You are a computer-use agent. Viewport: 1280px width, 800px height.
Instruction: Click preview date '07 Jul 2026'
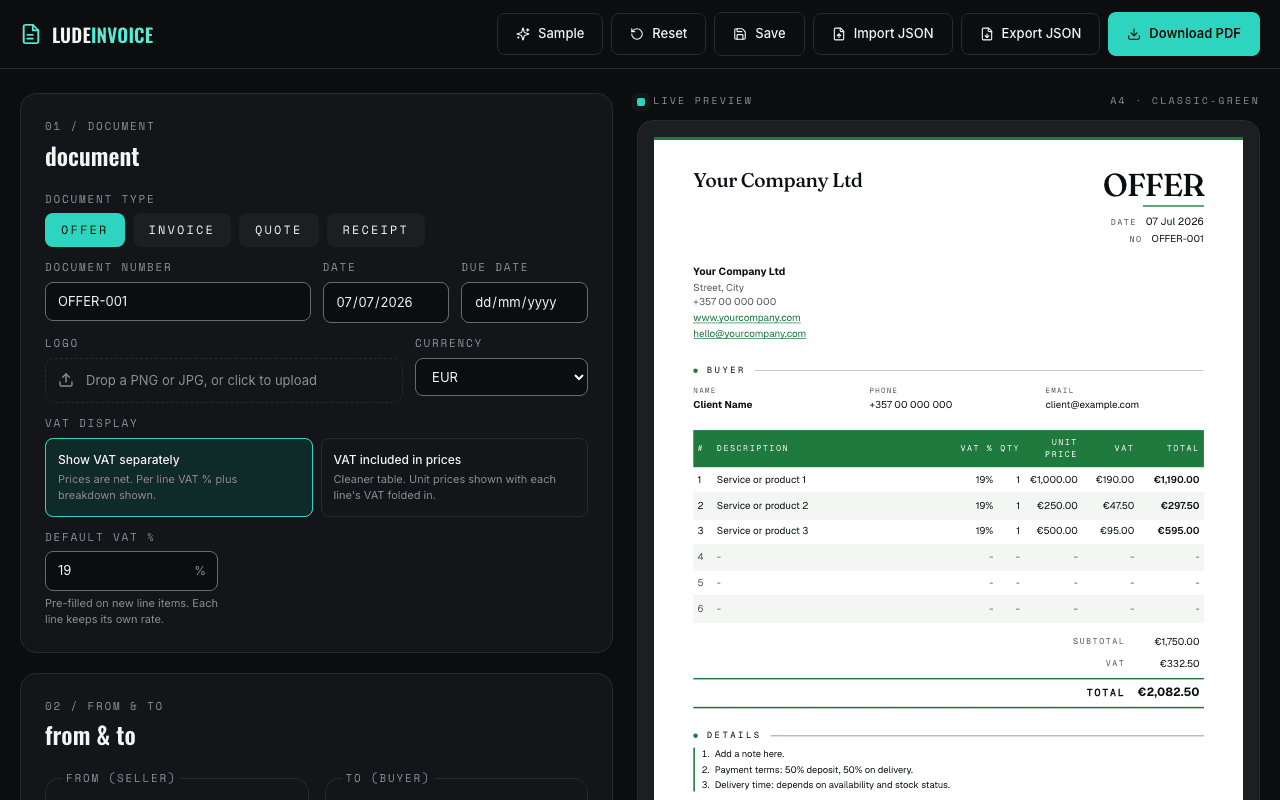pyautogui.click(x=1175, y=222)
